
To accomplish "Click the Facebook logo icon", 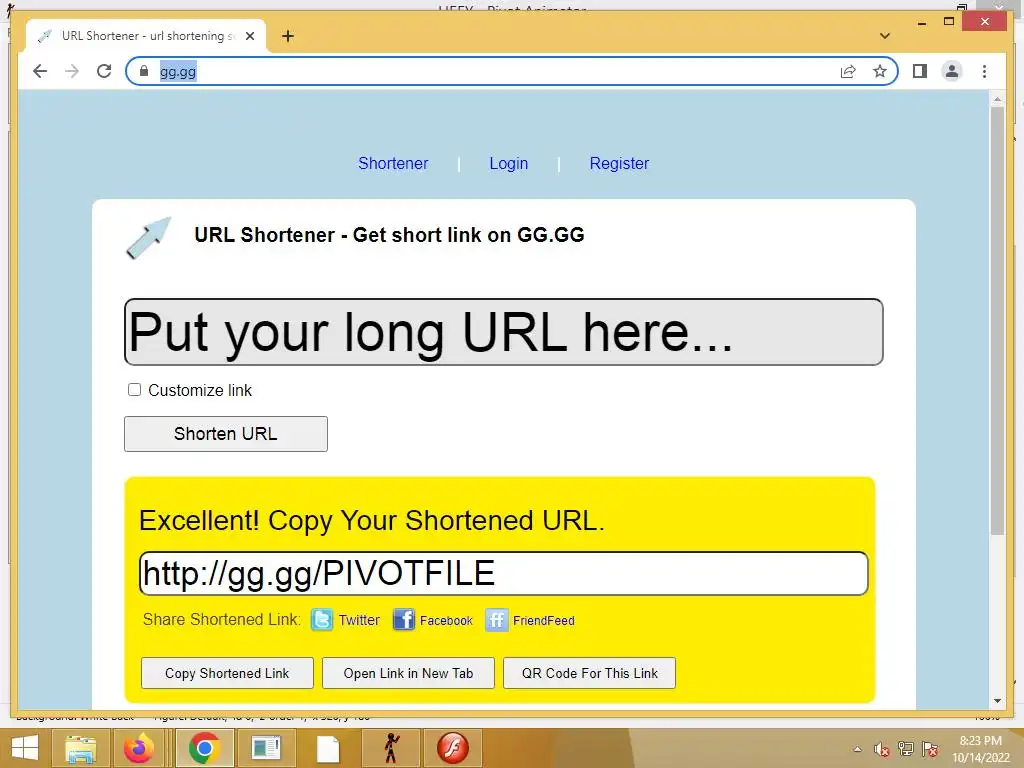I will click(x=404, y=619).
